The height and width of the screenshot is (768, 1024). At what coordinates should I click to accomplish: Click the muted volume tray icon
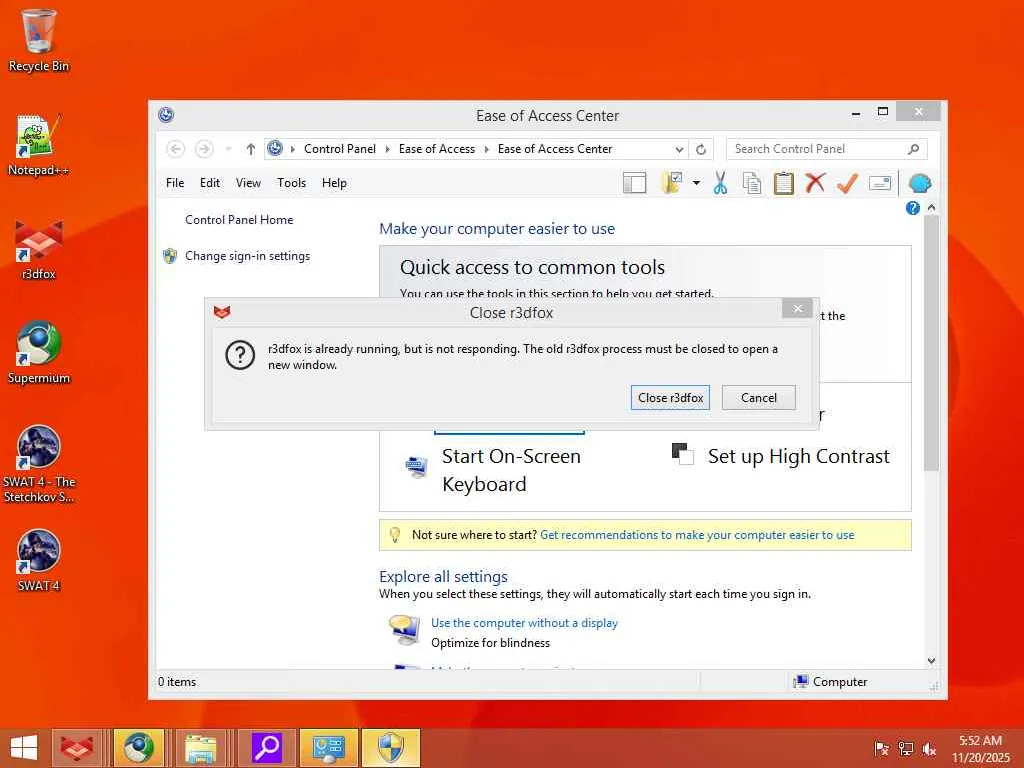tap(929, 748)
